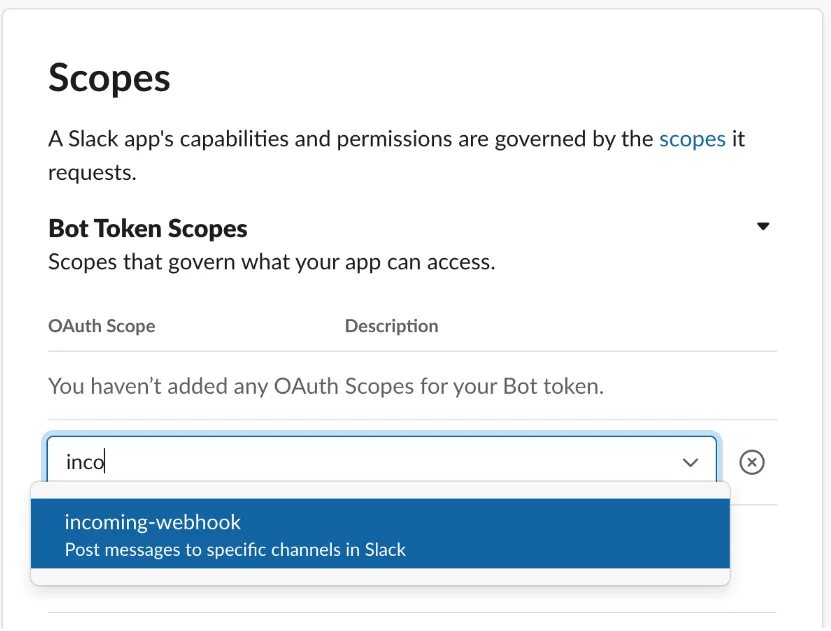Screen dimensions: 831x631
Task: Click the main Scopes page heading
Action: [x=110, y=78]
